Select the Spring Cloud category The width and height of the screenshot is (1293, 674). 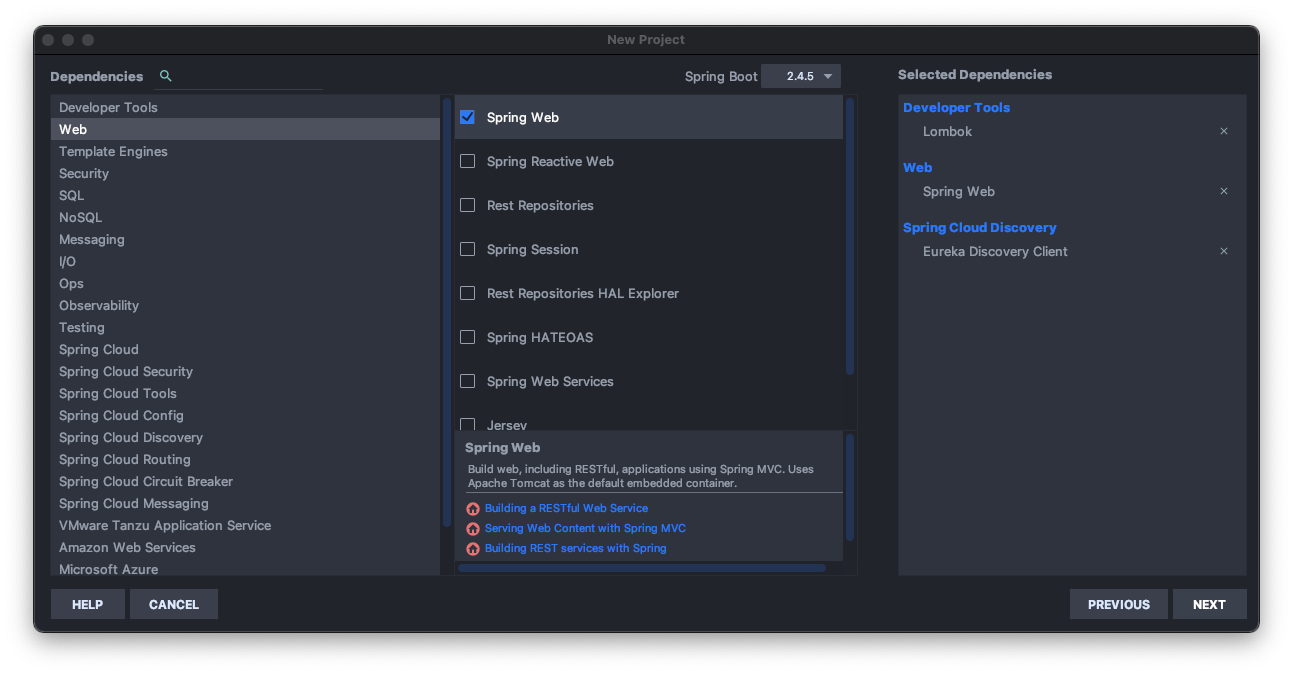coord(245,349)
